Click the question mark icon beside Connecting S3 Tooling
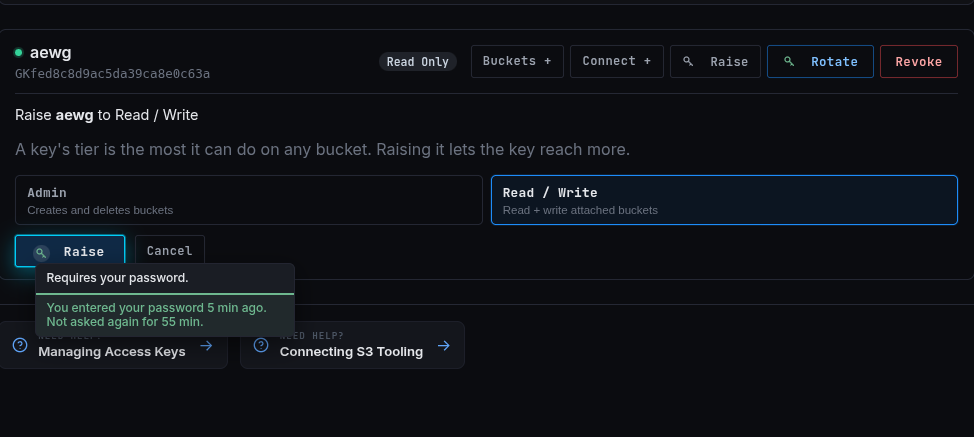 (261, 345)
